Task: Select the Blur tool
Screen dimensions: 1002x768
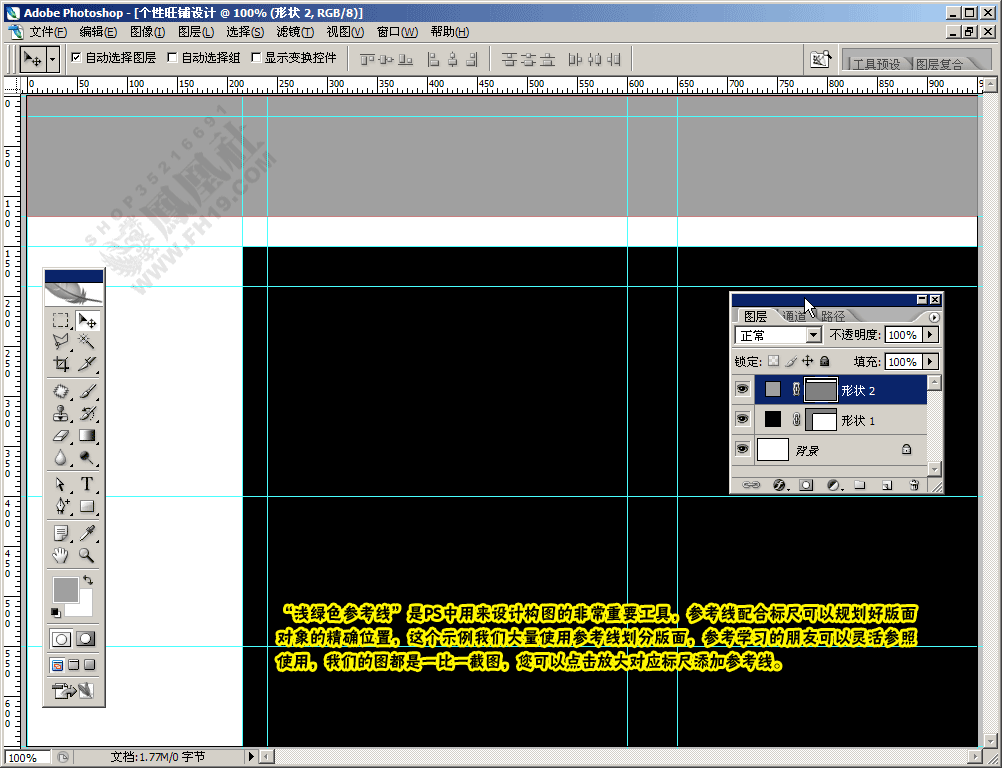Action: pos(61,457)
